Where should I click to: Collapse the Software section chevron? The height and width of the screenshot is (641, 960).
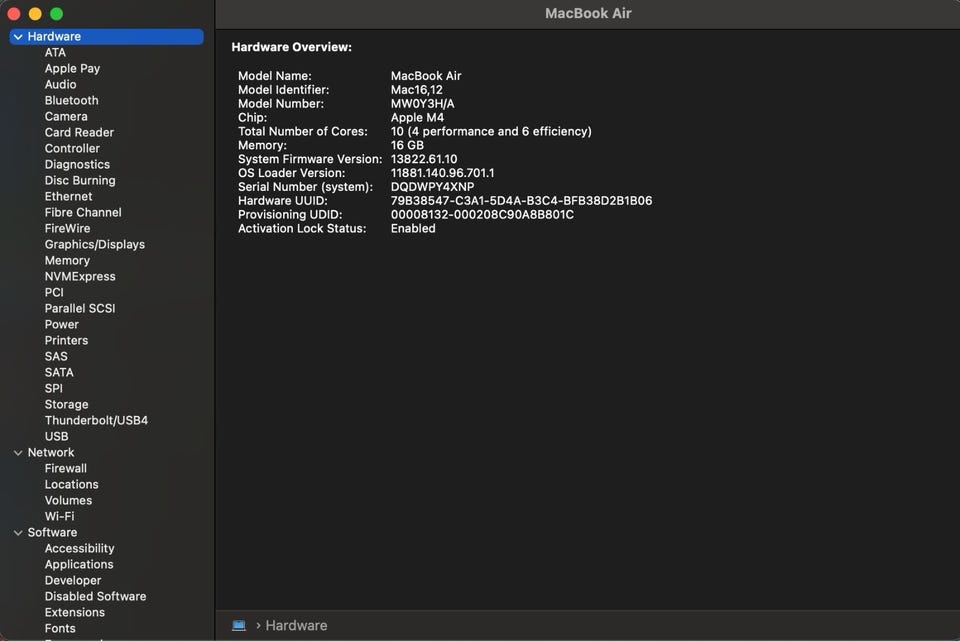[18, 533]
